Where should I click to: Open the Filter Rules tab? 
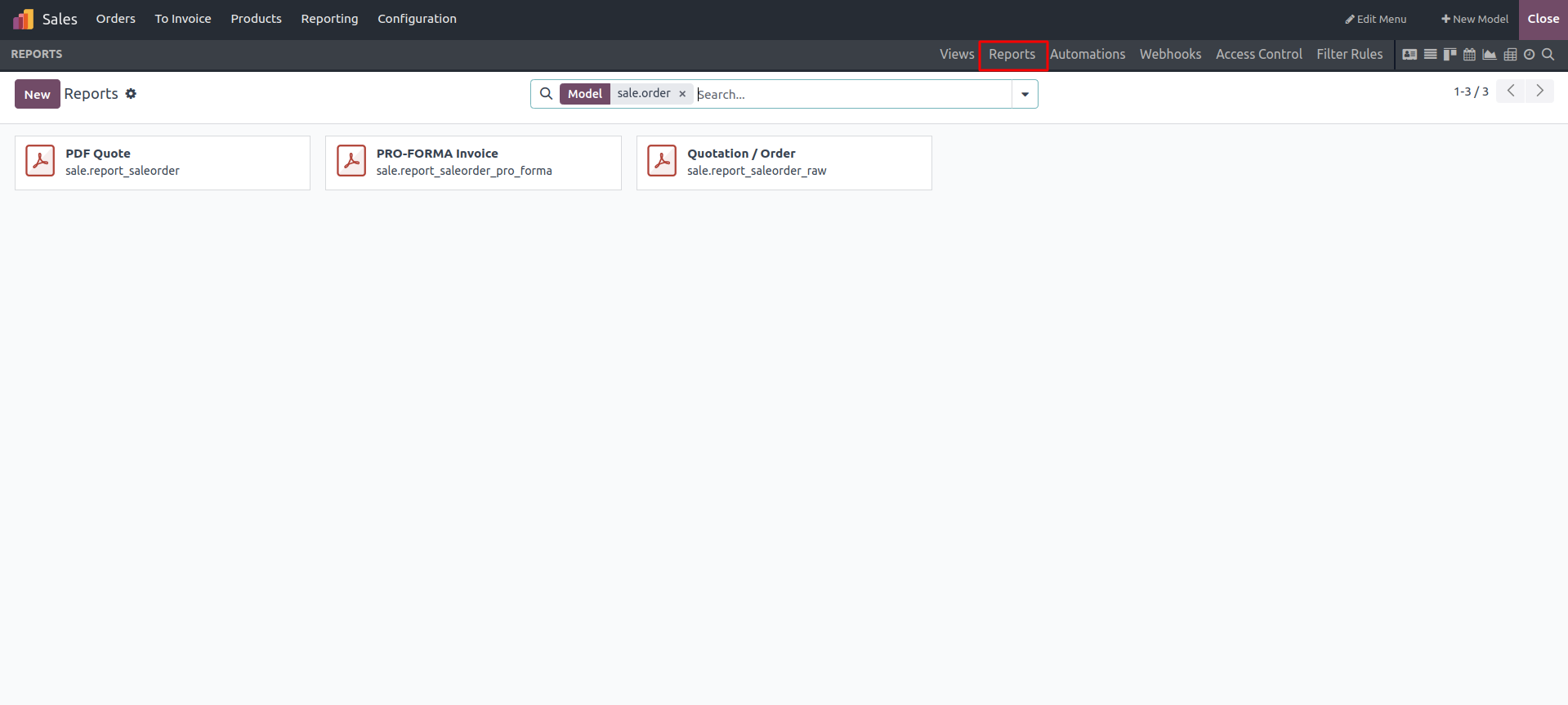point(1349,54)
